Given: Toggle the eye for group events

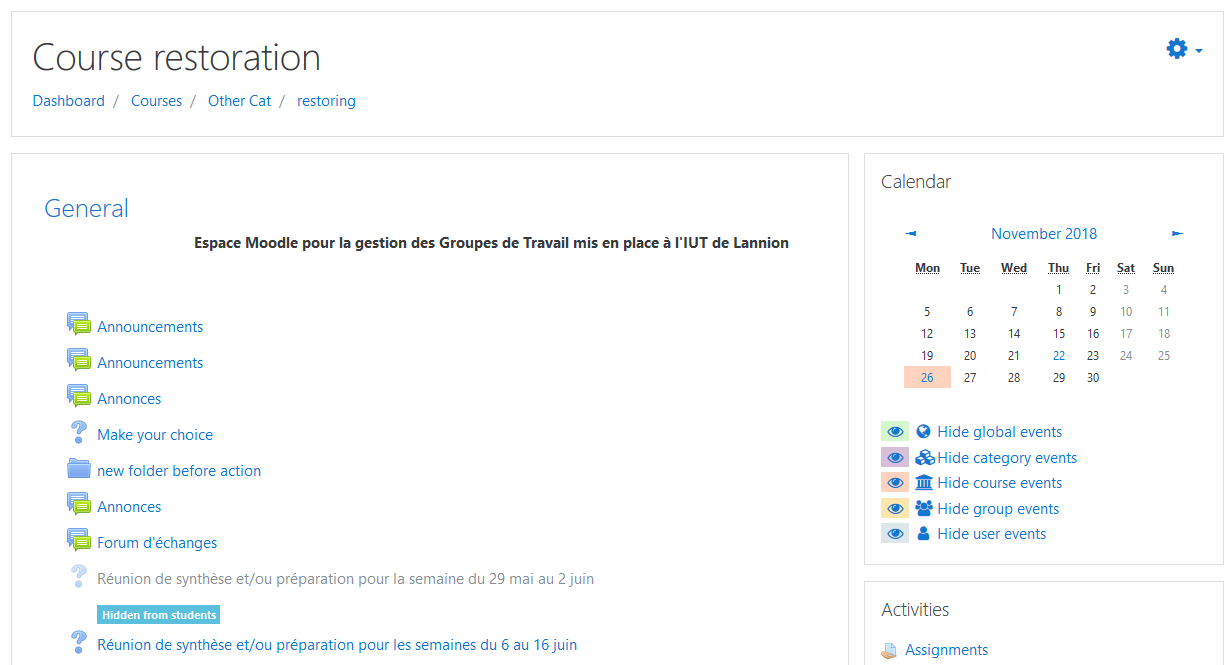Looking at the screenshot, I should (895, 509).
